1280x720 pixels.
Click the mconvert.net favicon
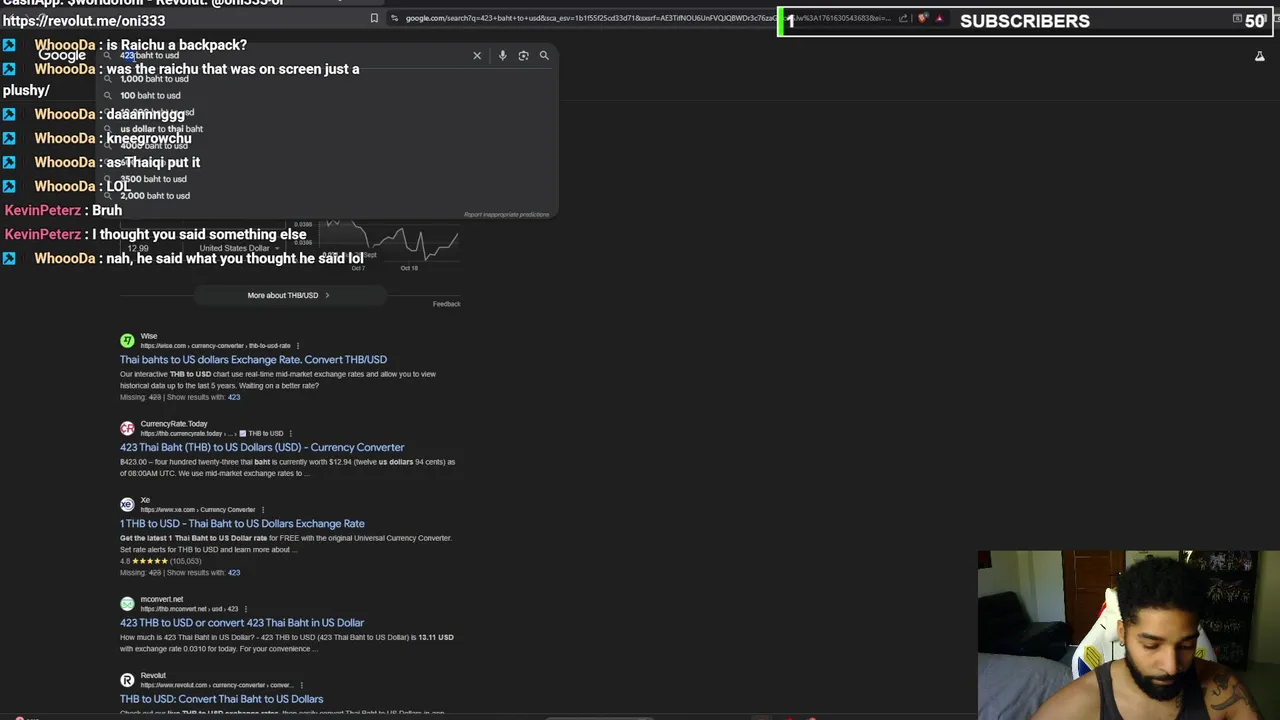(127, 604)
